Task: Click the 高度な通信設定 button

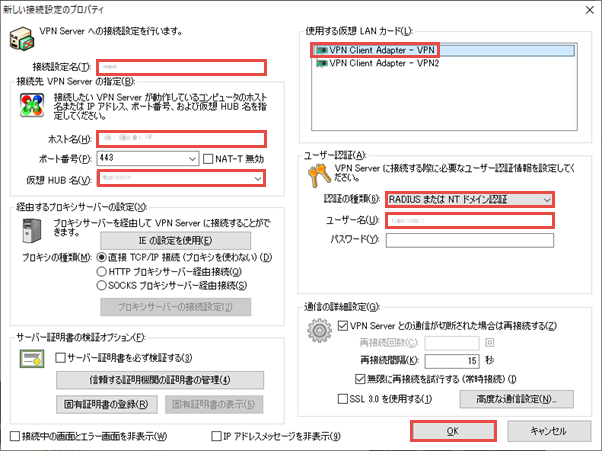Action: point(515,399)
